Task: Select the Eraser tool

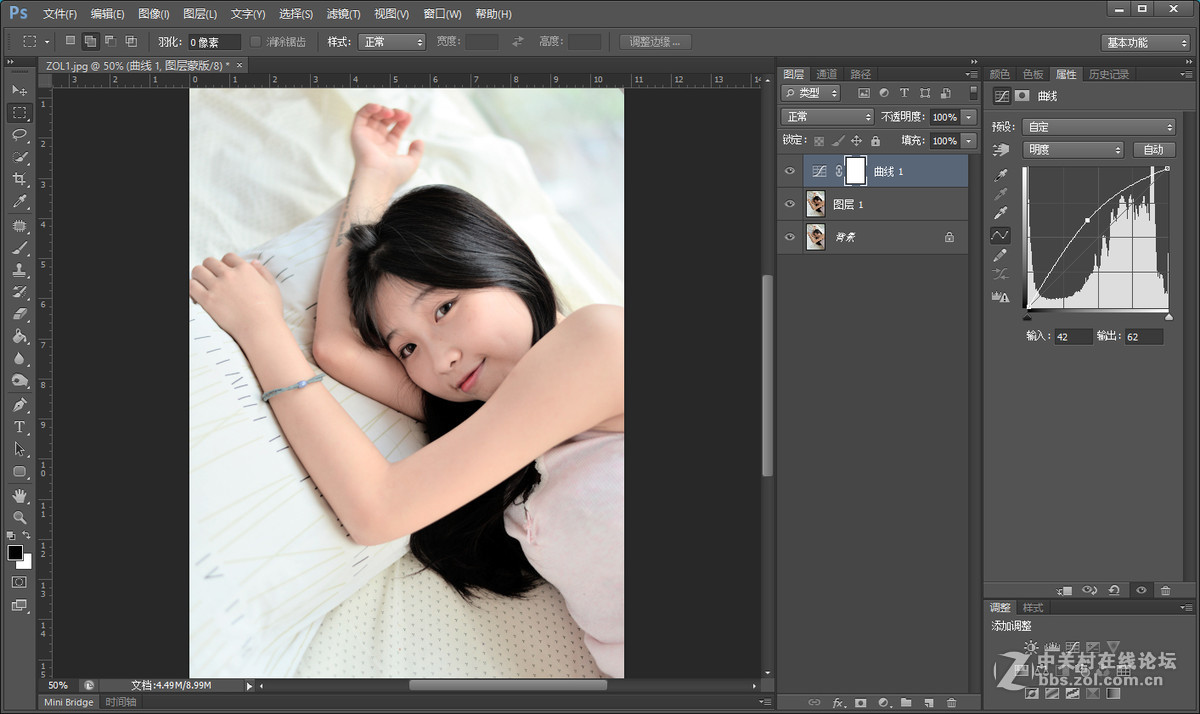Action: (19, 314)
